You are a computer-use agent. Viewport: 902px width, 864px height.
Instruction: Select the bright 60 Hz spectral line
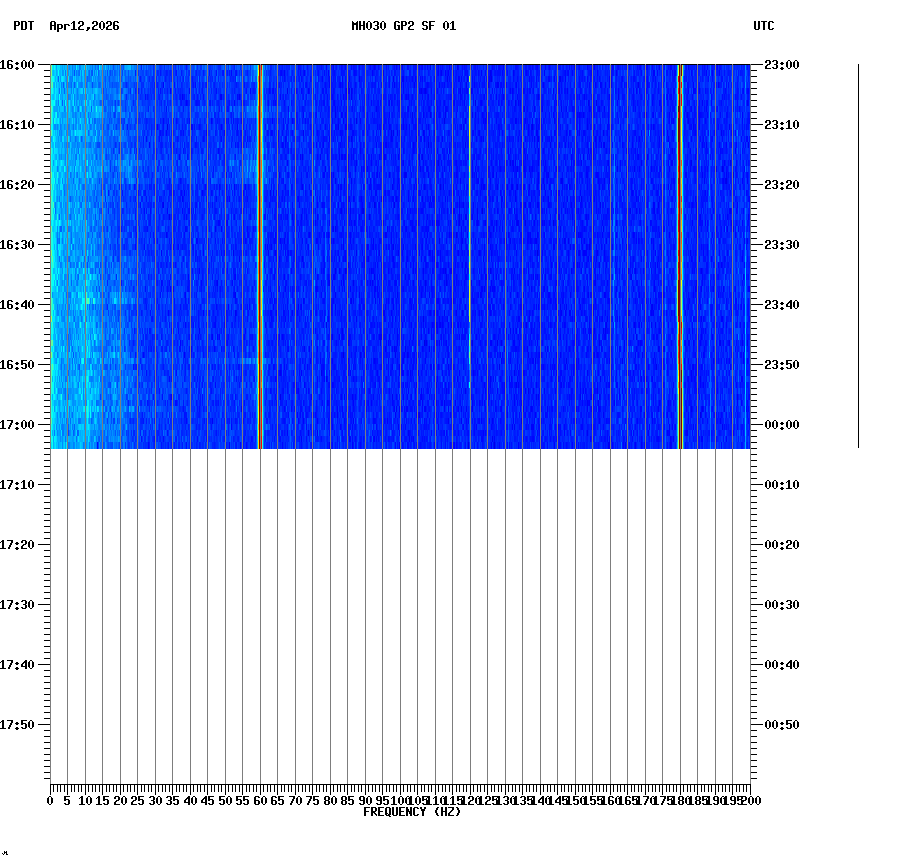pyautogui.click(x=261, y=250)
